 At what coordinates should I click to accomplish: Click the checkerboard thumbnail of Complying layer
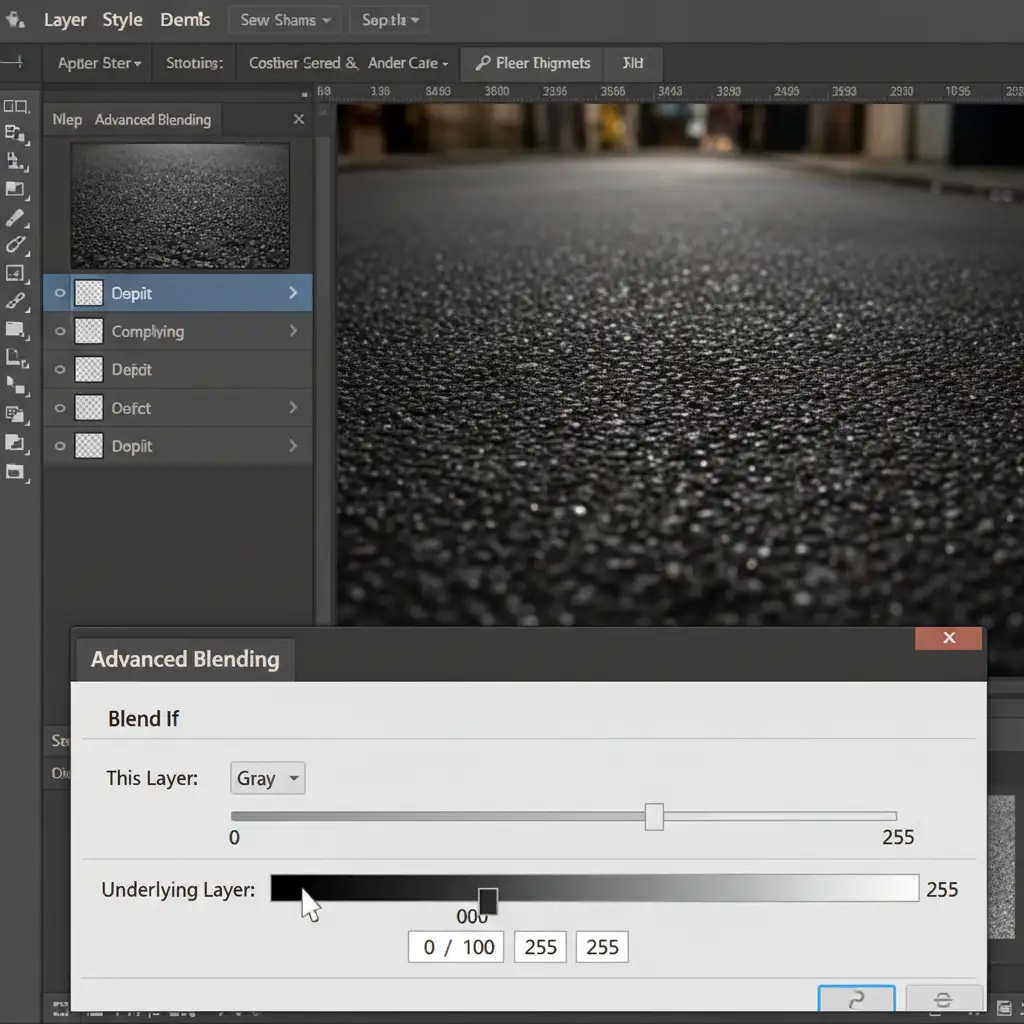pyautogui.click(x=89, y=331)
